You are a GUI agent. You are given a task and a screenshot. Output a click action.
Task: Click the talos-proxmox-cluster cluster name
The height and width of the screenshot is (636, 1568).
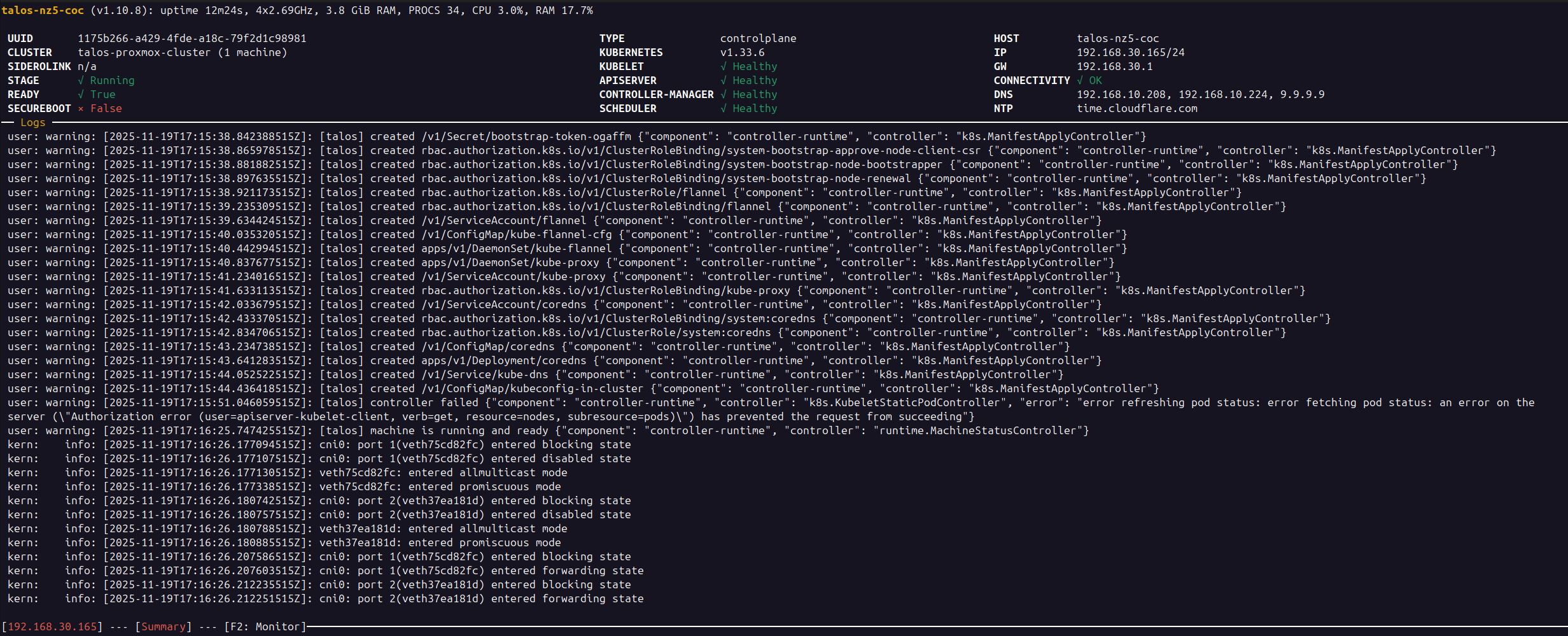144,52
